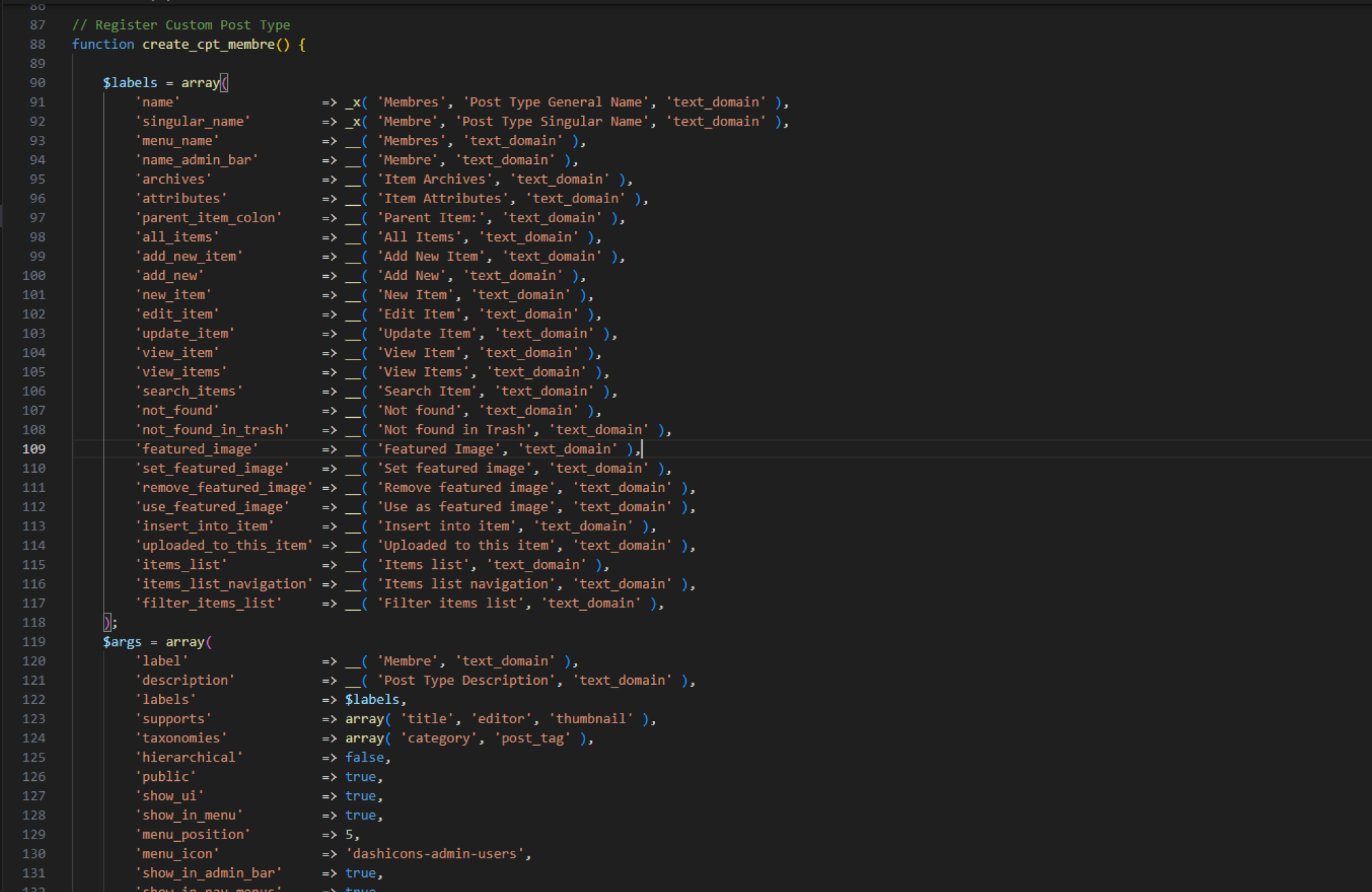Screen dimensions: 1372x892
Task: Click the 'Post Type Description' string
Action: click(466, 680)
